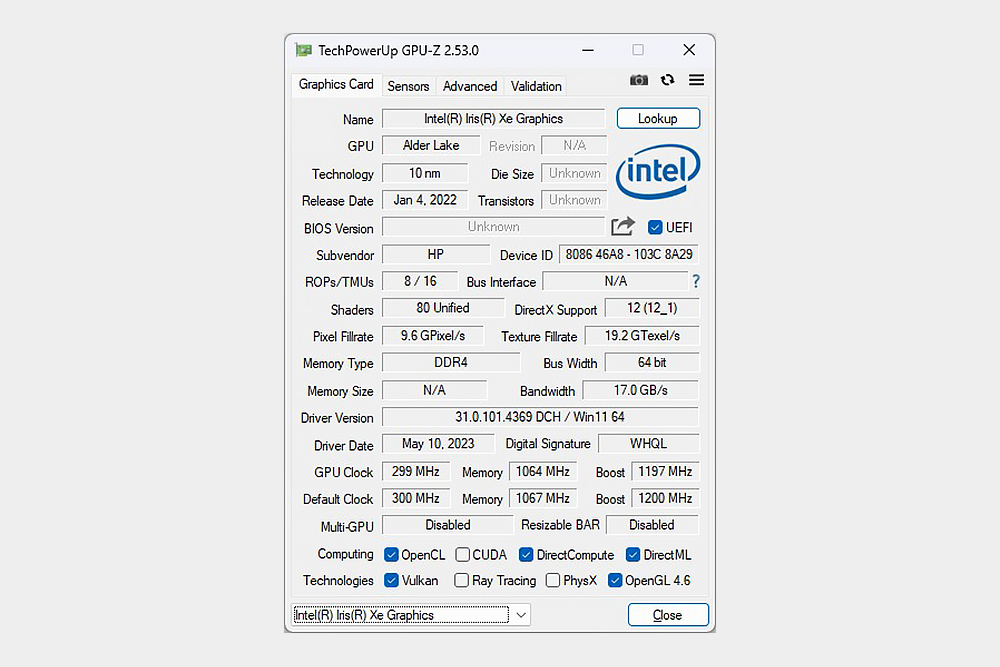Switch to the Sensors tab

pyautogui.click(x=408, y=86)
